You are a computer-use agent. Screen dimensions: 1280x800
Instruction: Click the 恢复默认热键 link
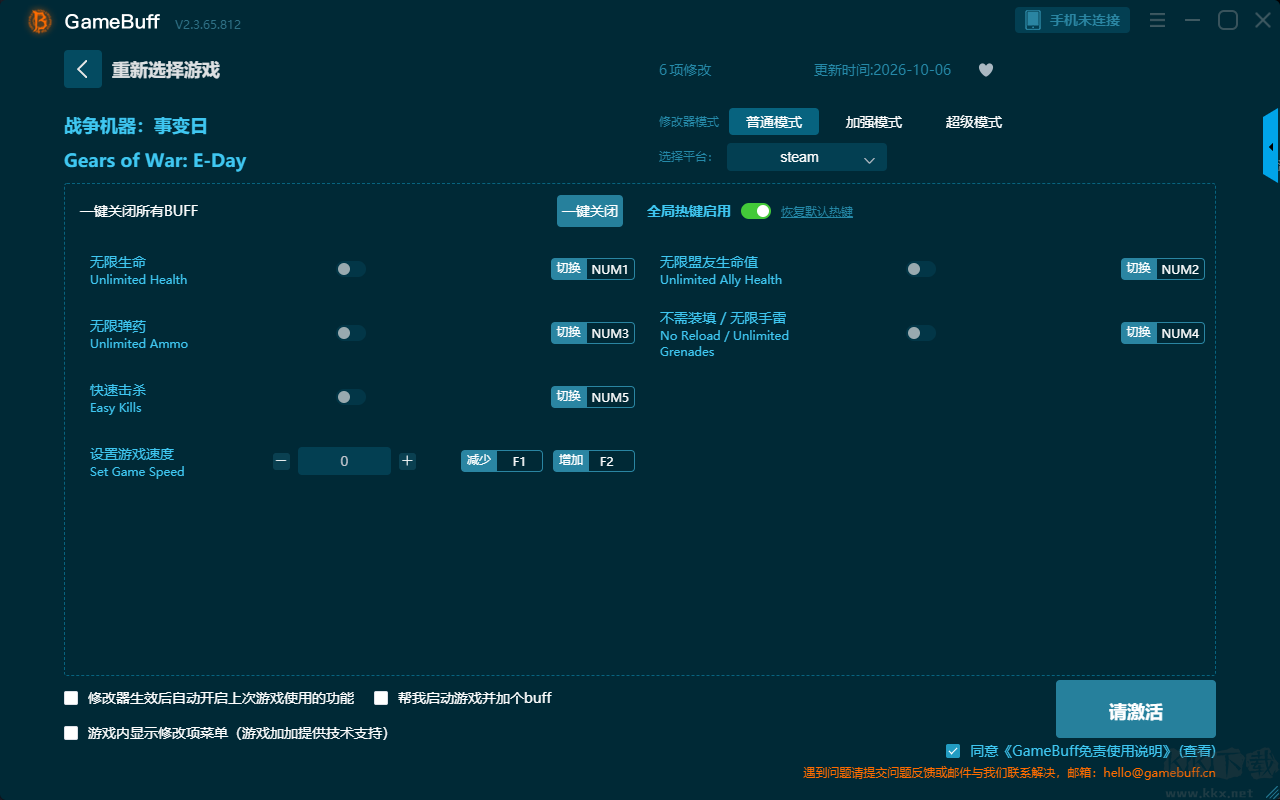(x=817, y=212)
